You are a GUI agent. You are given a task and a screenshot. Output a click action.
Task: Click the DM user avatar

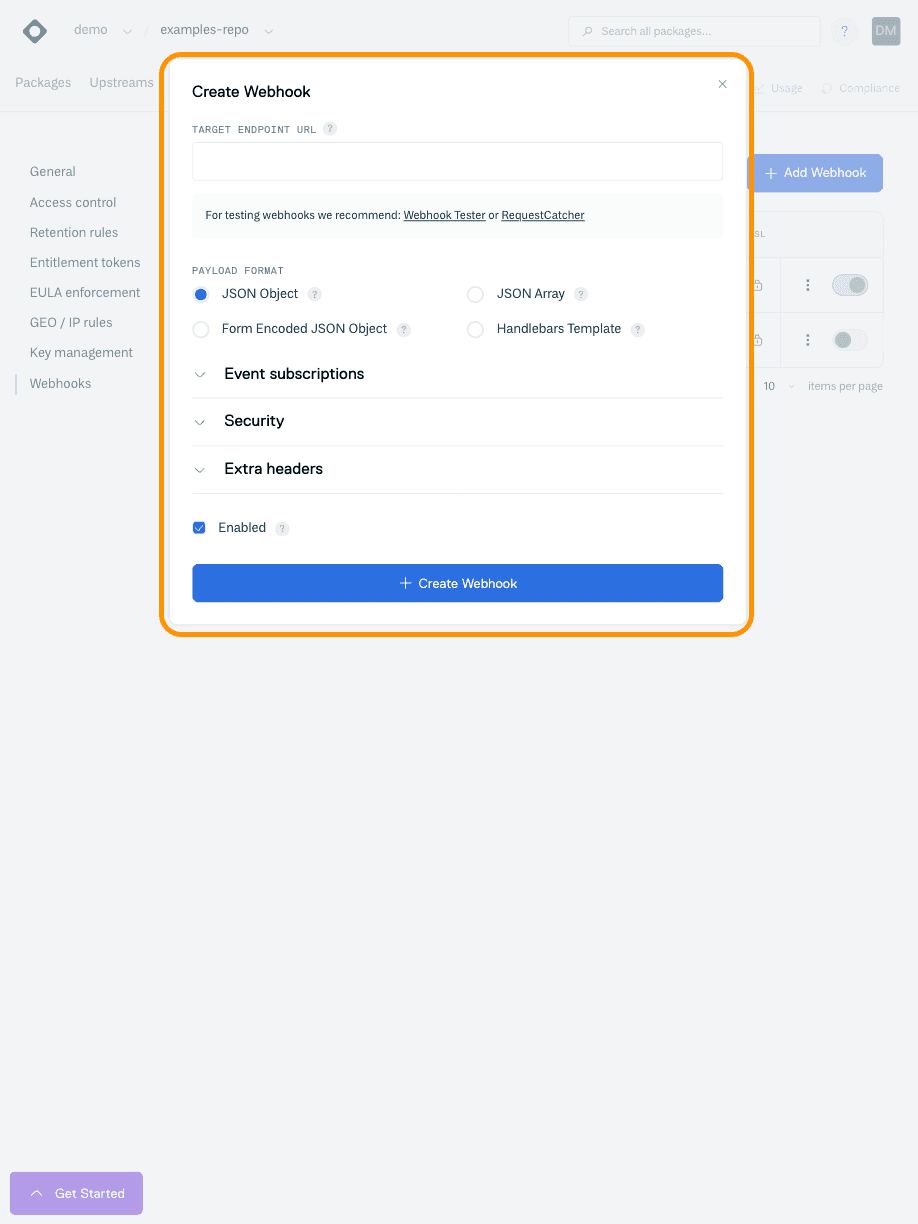coord(885,31)
